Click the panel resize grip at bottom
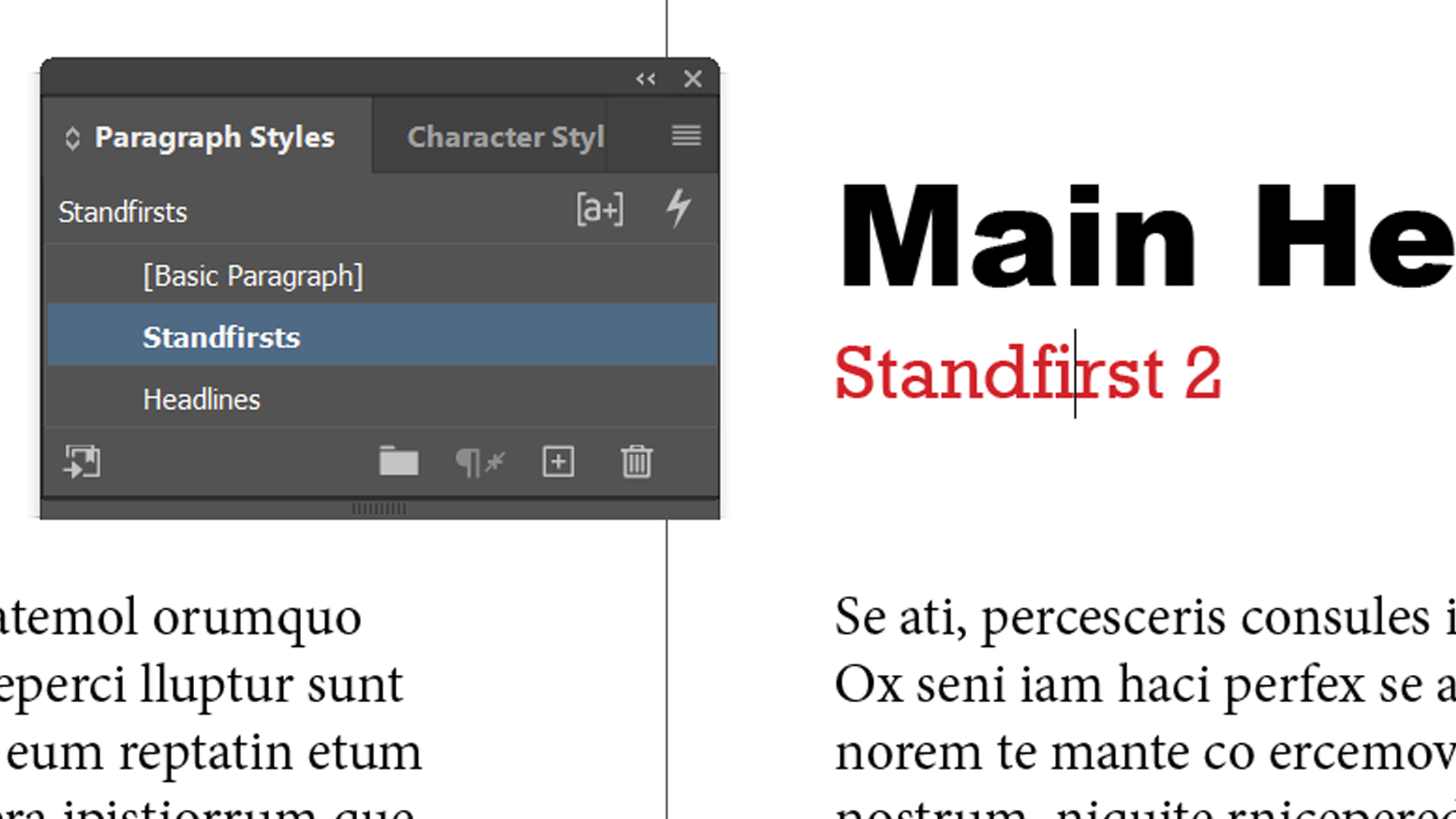 (x=379, y=509)
